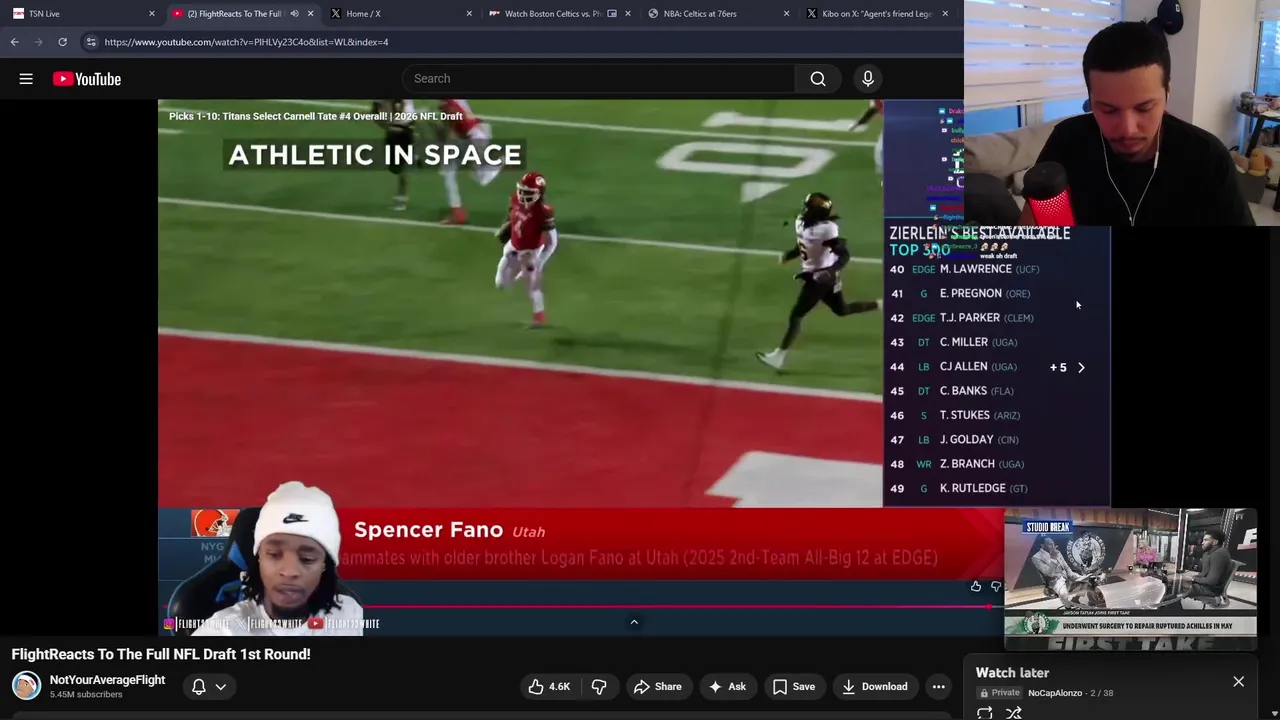Viewport: 1280px width, 720px height.
Task: Click the video title 'FlightReacts To The Full NFL Draft'
Action: [161, 654]
